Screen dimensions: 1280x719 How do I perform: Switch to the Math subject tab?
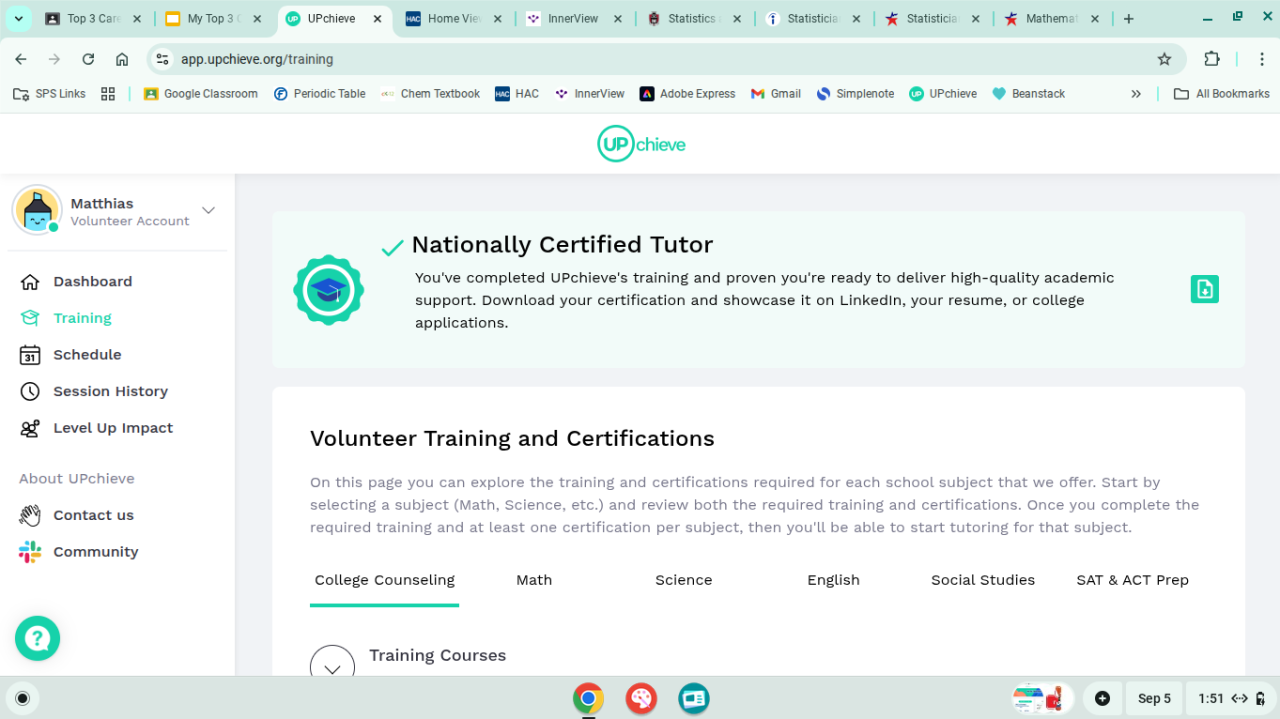coord(534,580)
